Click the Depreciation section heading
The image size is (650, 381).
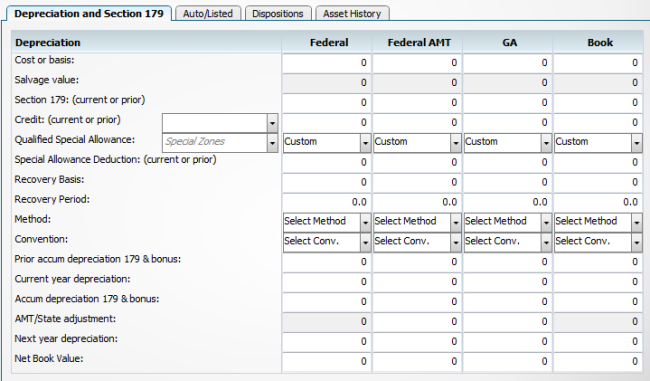[48, 42]
